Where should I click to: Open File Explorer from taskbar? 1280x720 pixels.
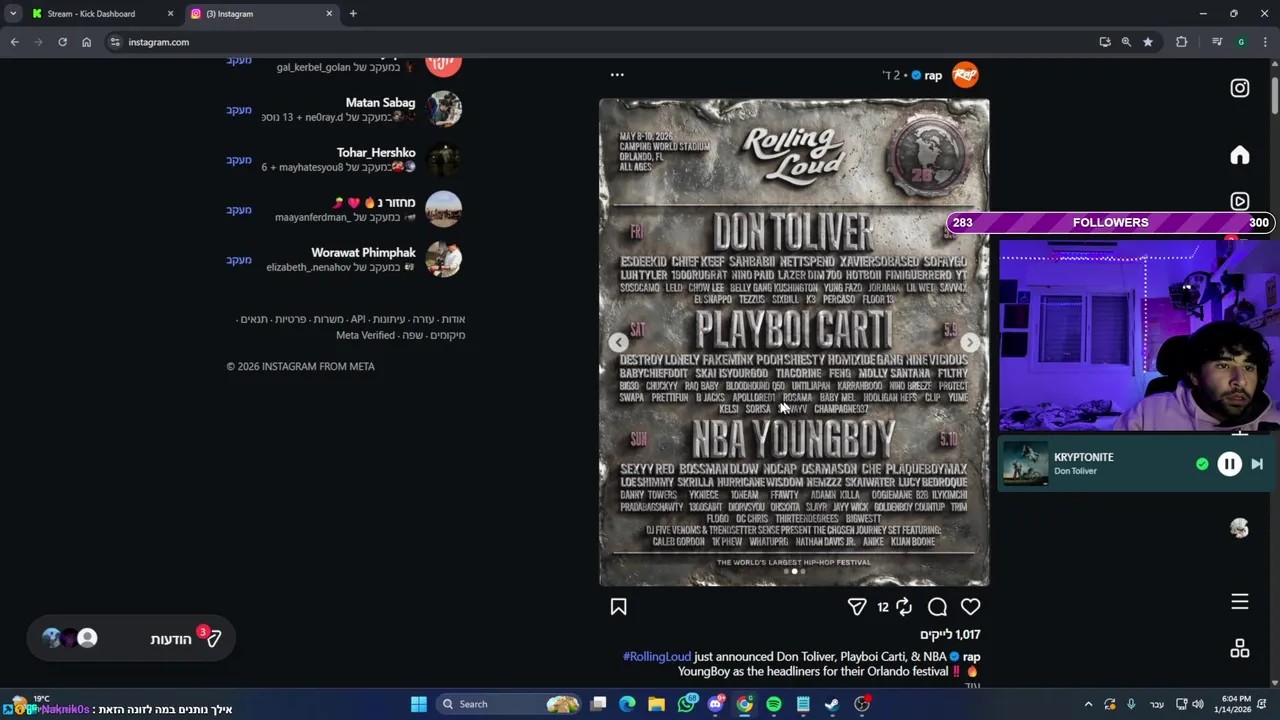tap(656, 704)
